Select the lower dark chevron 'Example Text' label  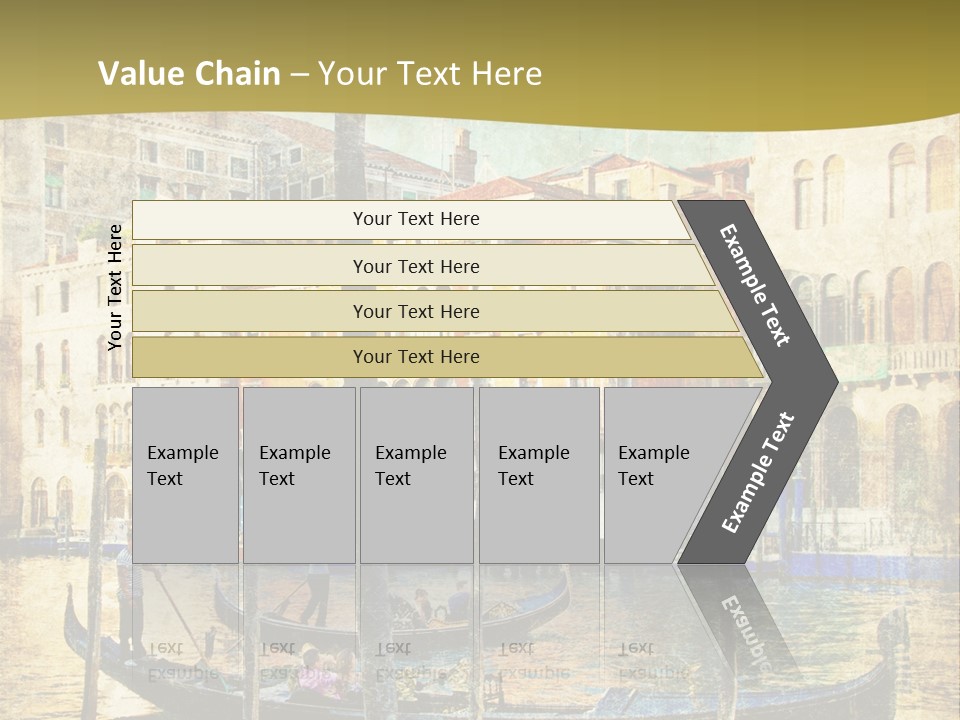click(758, 472)
